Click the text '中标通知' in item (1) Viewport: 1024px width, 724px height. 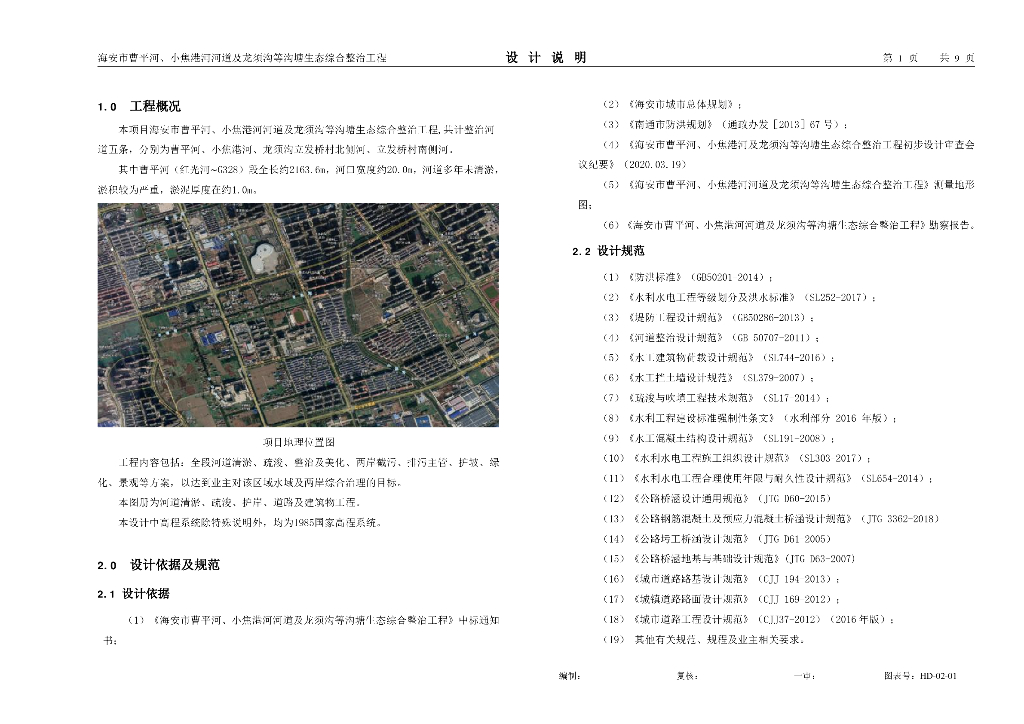tap(479, 620)
